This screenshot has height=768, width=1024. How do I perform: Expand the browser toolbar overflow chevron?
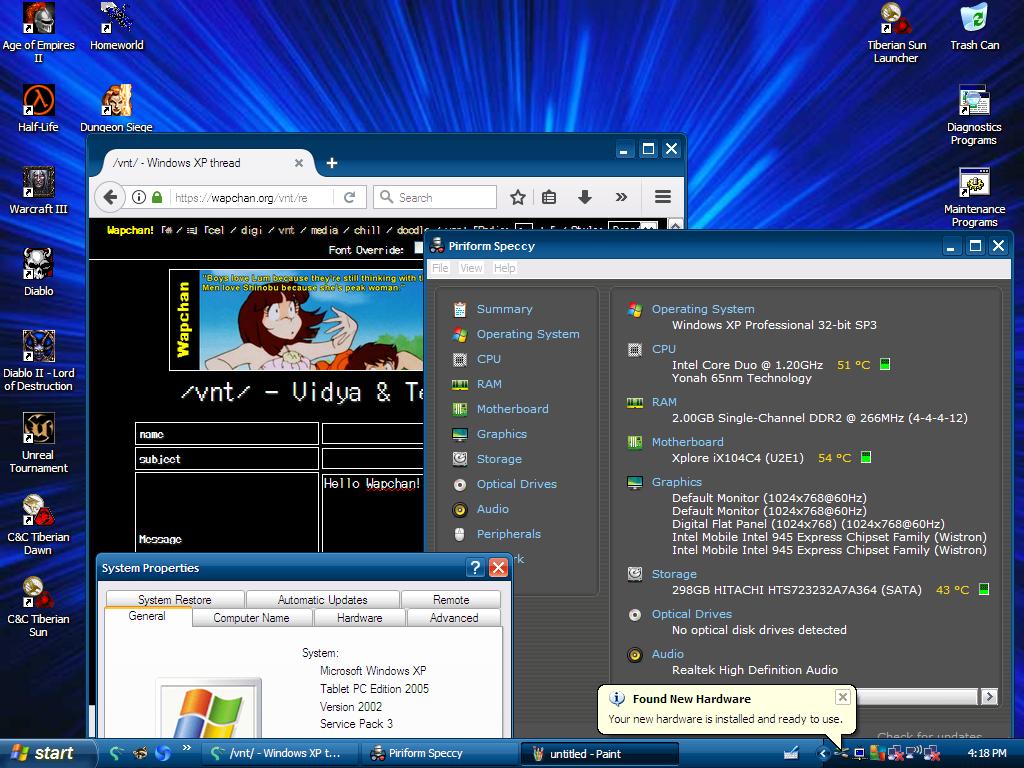(x=621, y=197)
